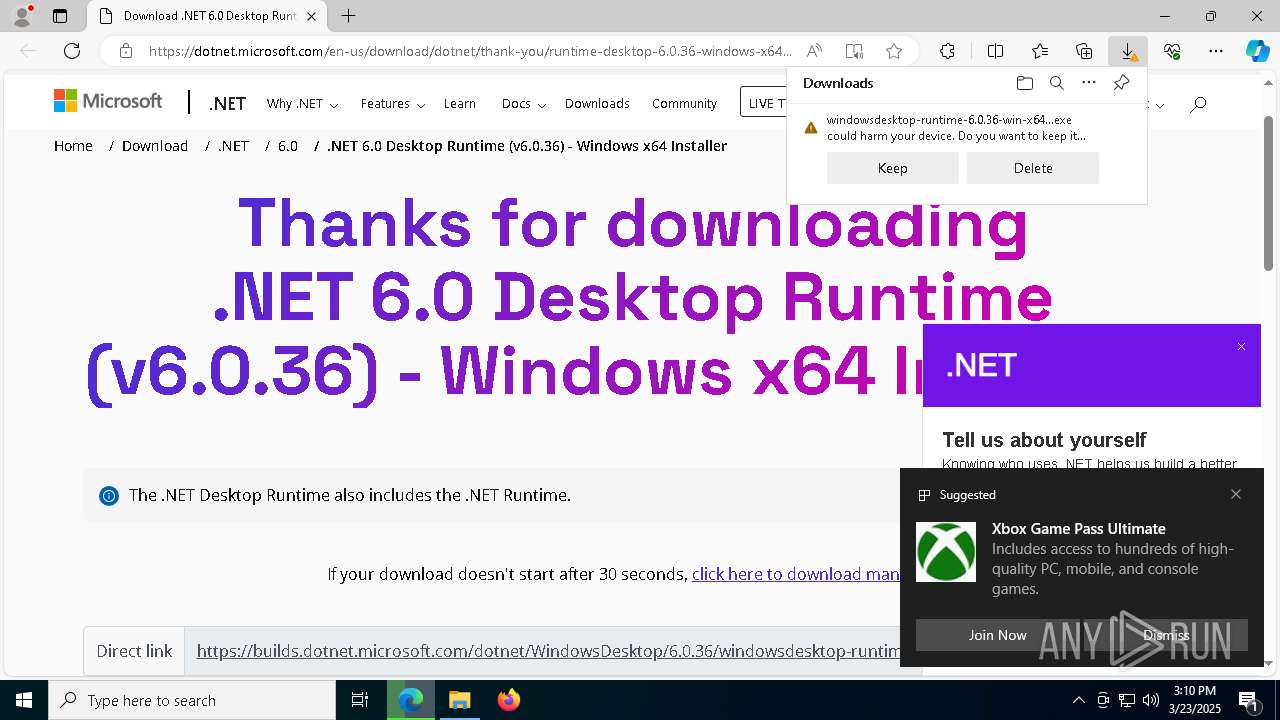
Task: Open the Edge profile icon
Action: 22,16
